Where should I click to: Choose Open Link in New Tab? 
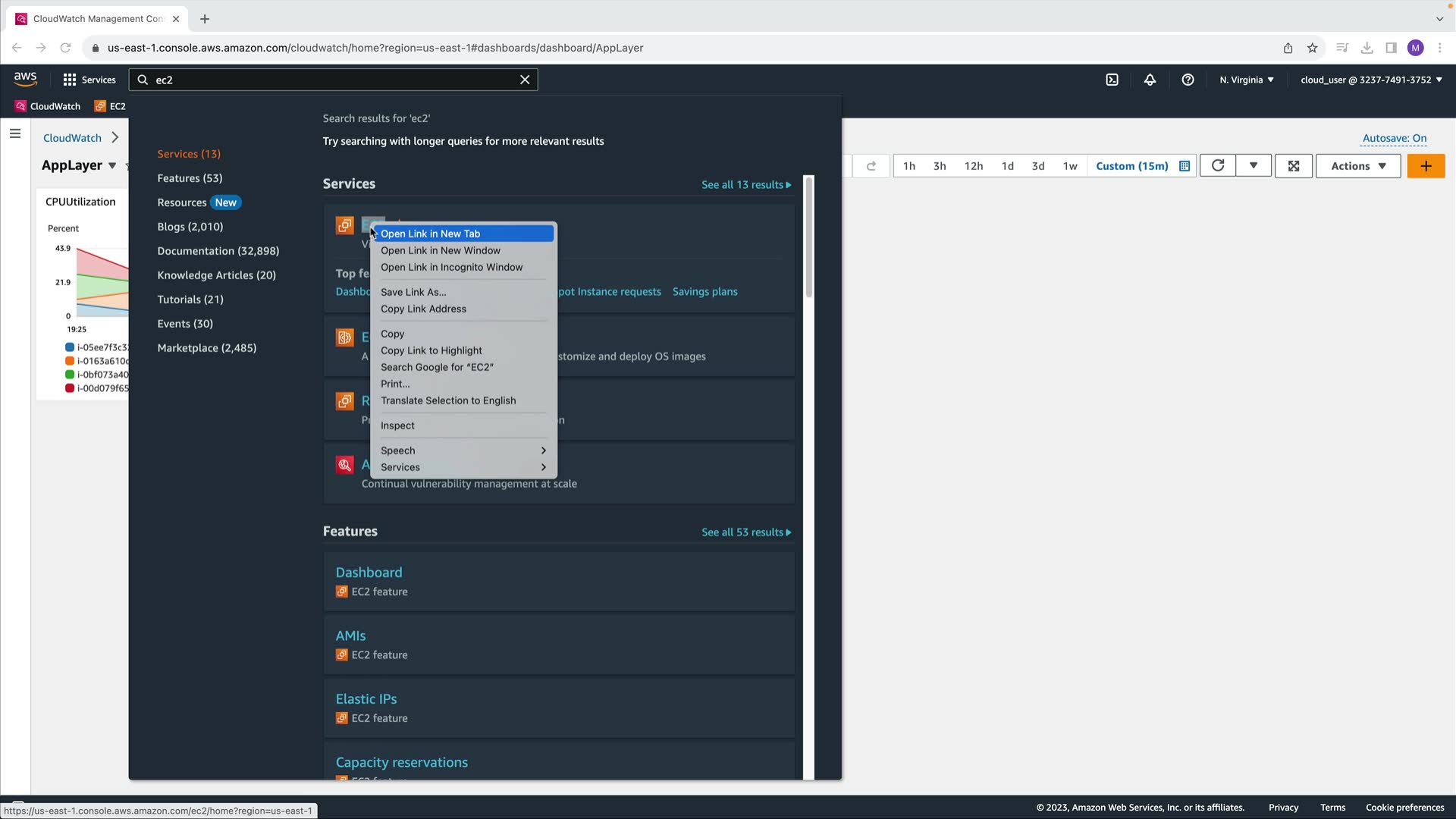pyautogui.click(x=430, y=234)
